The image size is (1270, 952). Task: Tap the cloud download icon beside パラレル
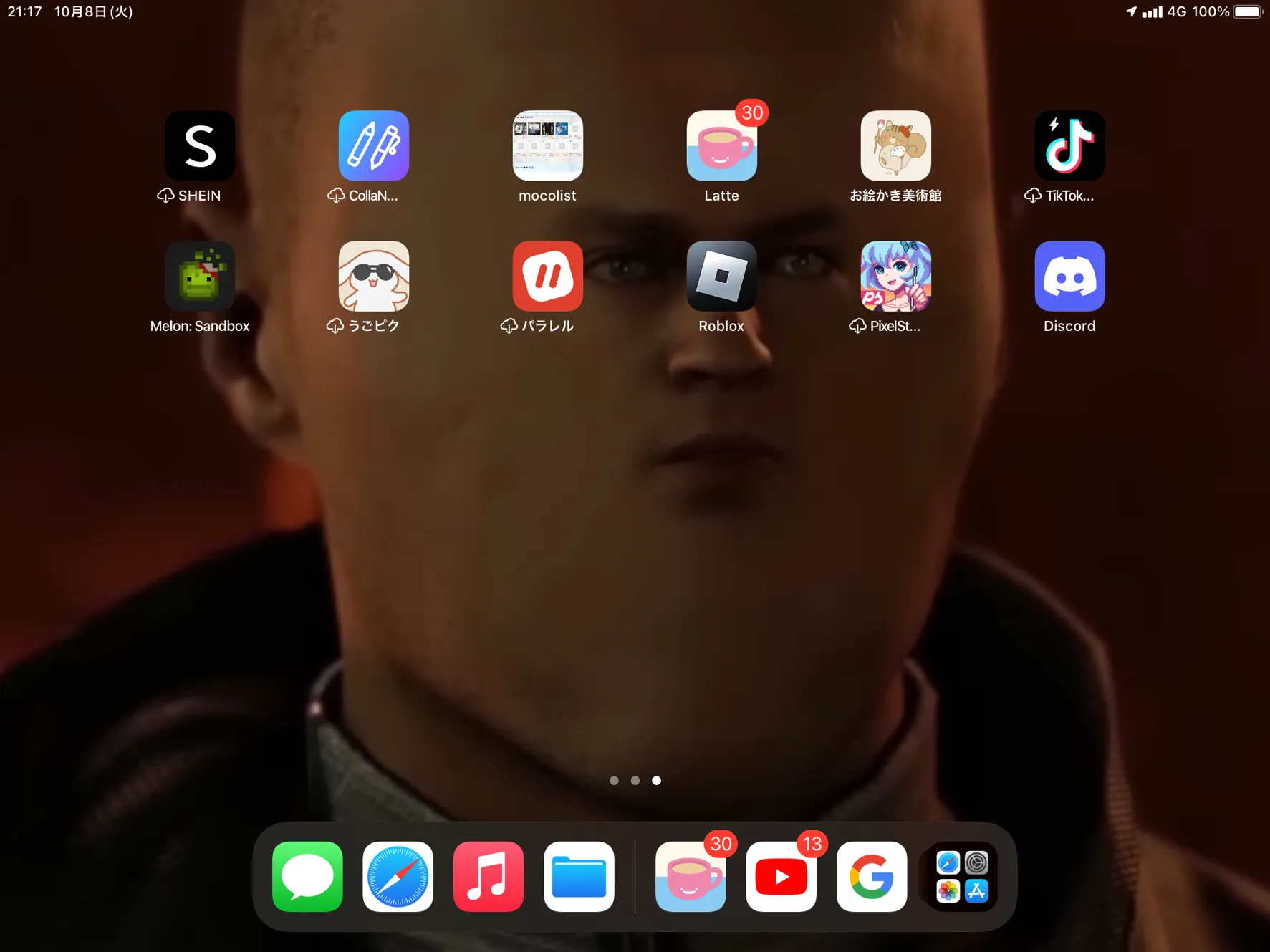tap(509, 326)
